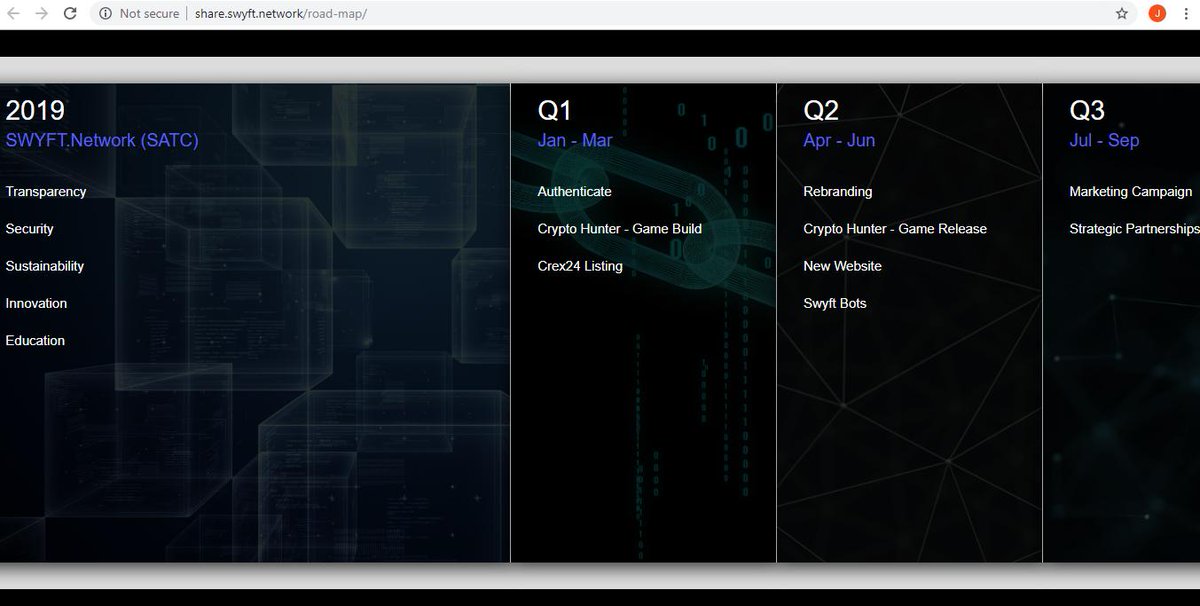The height and width of the screenshot is (606, 1200).
Task: Bookmark this page with star icon
Action: 1122,14
